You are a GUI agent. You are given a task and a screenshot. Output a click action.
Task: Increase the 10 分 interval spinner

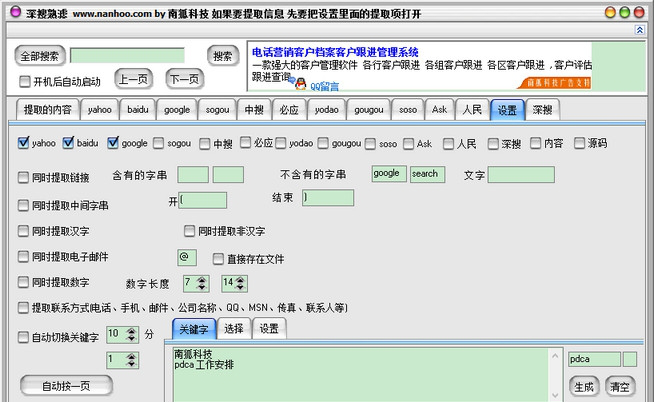132,331
